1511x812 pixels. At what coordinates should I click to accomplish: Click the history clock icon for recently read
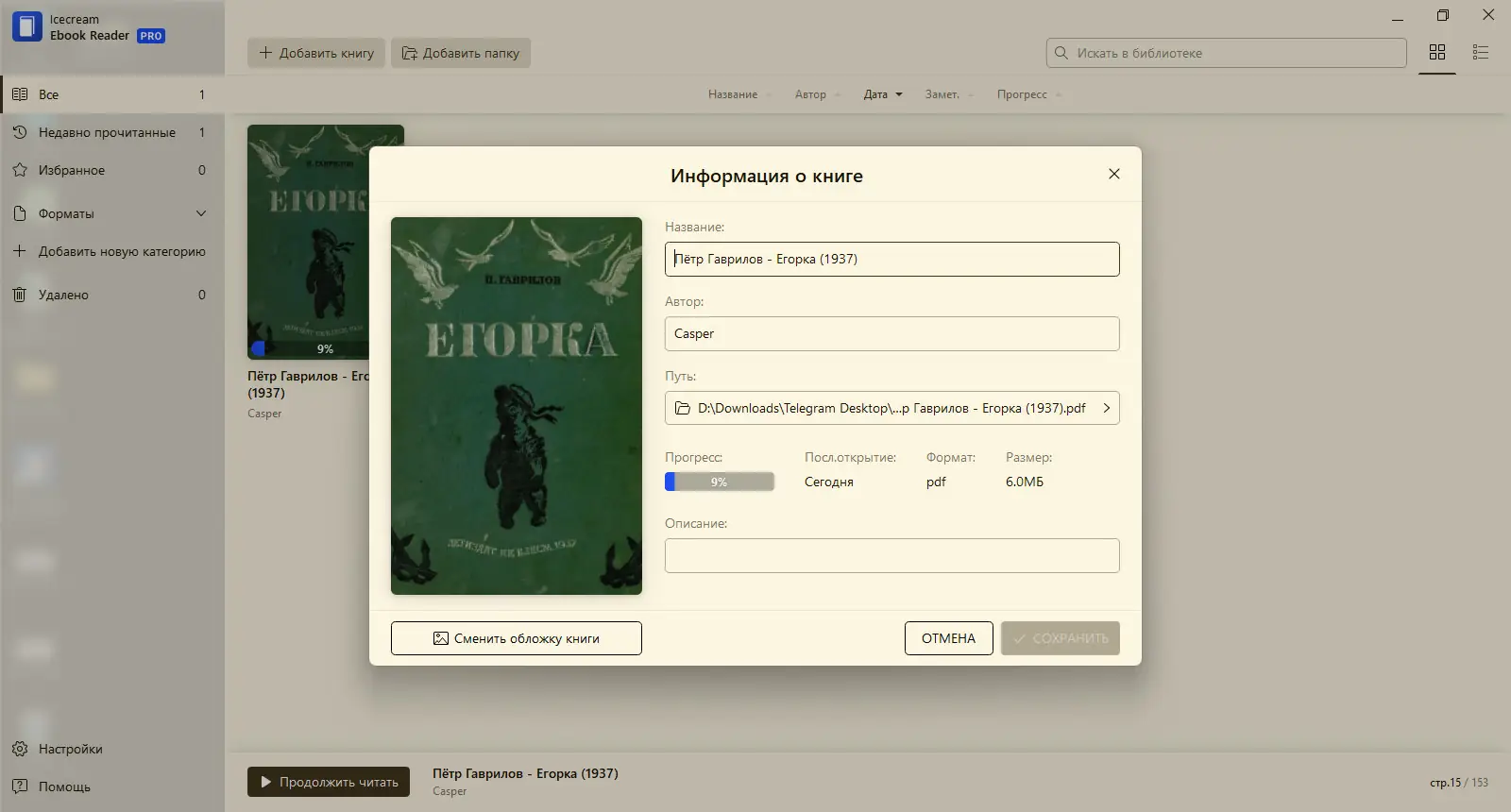[20, 132]
